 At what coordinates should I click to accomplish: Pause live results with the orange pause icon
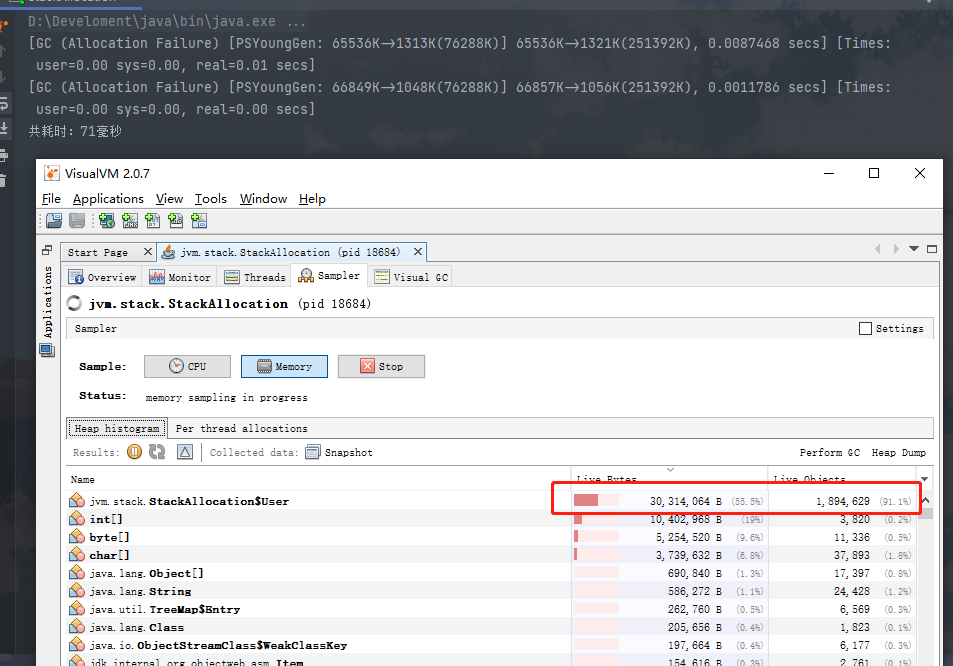(x=134, y=451)
